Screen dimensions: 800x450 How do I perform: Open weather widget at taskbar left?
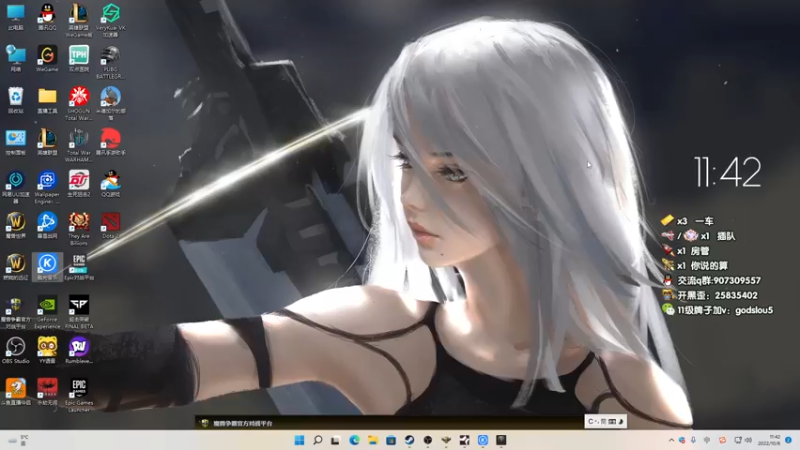18,440
